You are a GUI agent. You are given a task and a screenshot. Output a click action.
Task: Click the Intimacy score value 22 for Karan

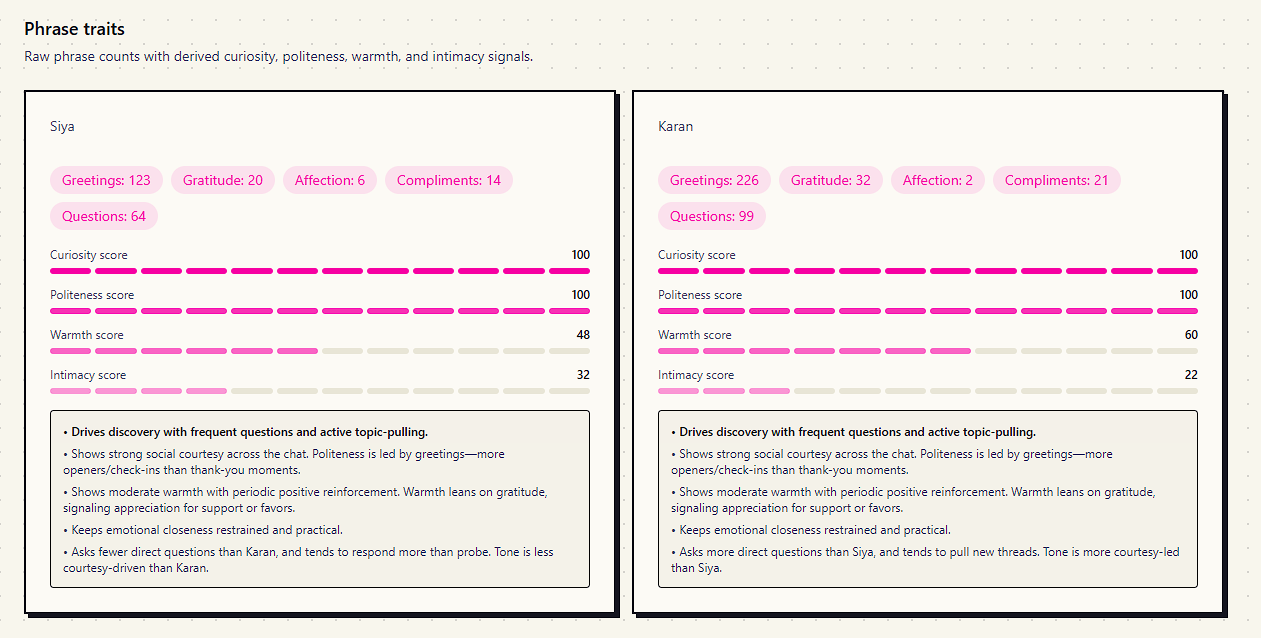pos(1188,374)
